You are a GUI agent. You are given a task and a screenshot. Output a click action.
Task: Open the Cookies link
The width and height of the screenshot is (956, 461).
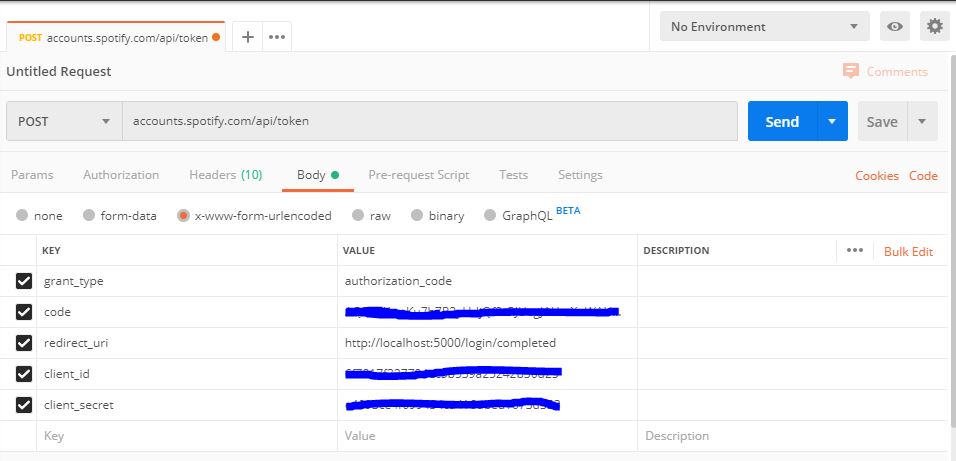click(x=877, y=176)
